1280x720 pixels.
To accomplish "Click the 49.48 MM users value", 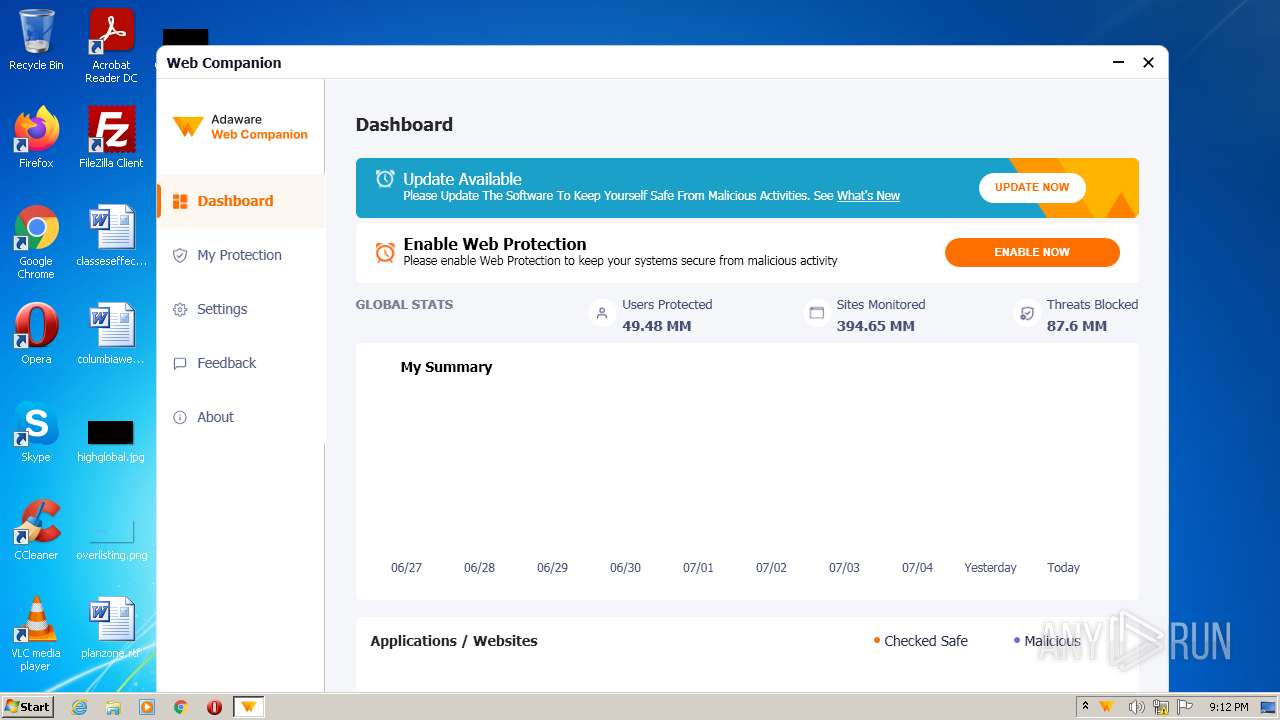I will (x=657, y=326).
